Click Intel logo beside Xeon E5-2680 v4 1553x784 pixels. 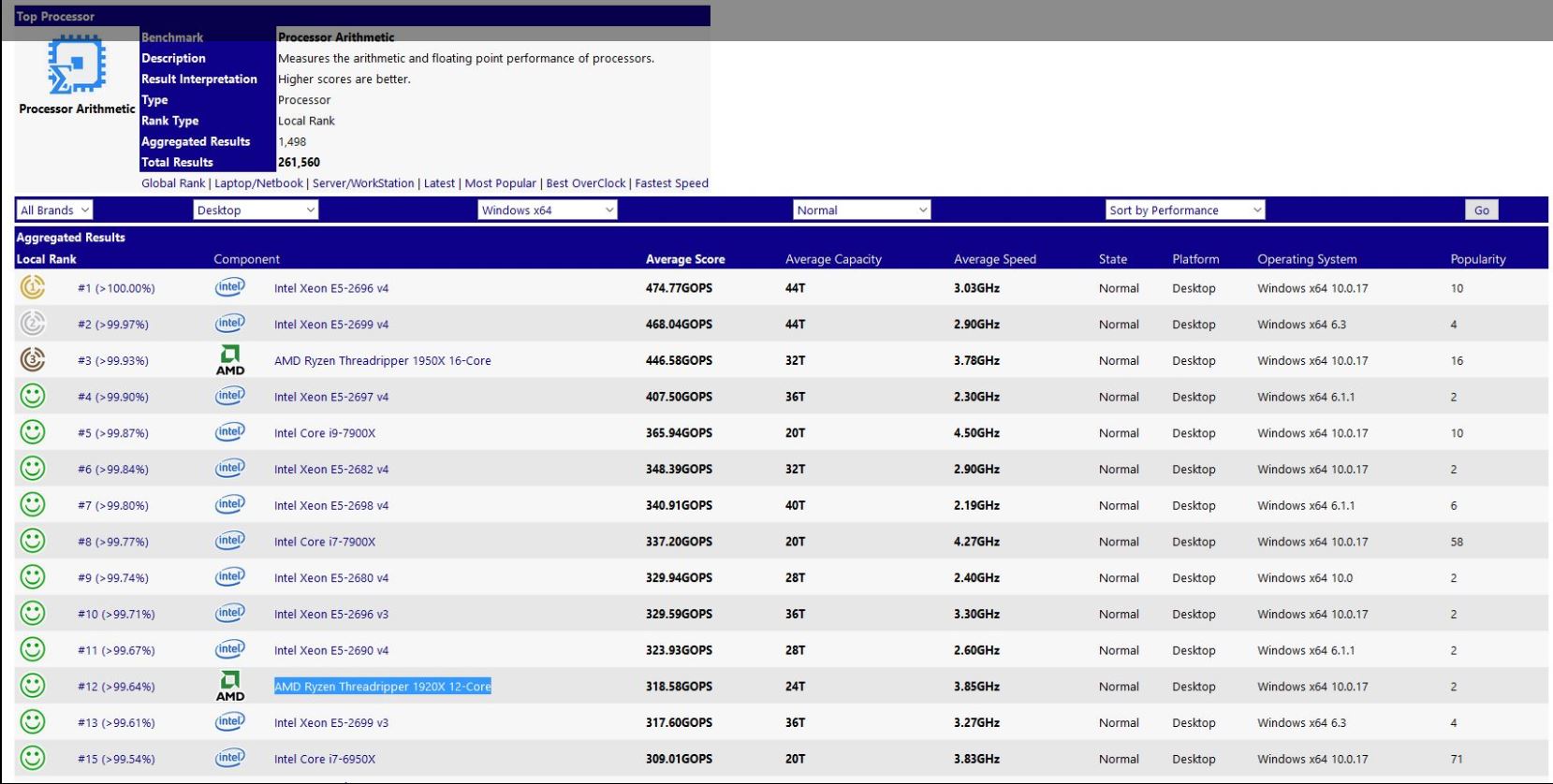tap(229, 577)
